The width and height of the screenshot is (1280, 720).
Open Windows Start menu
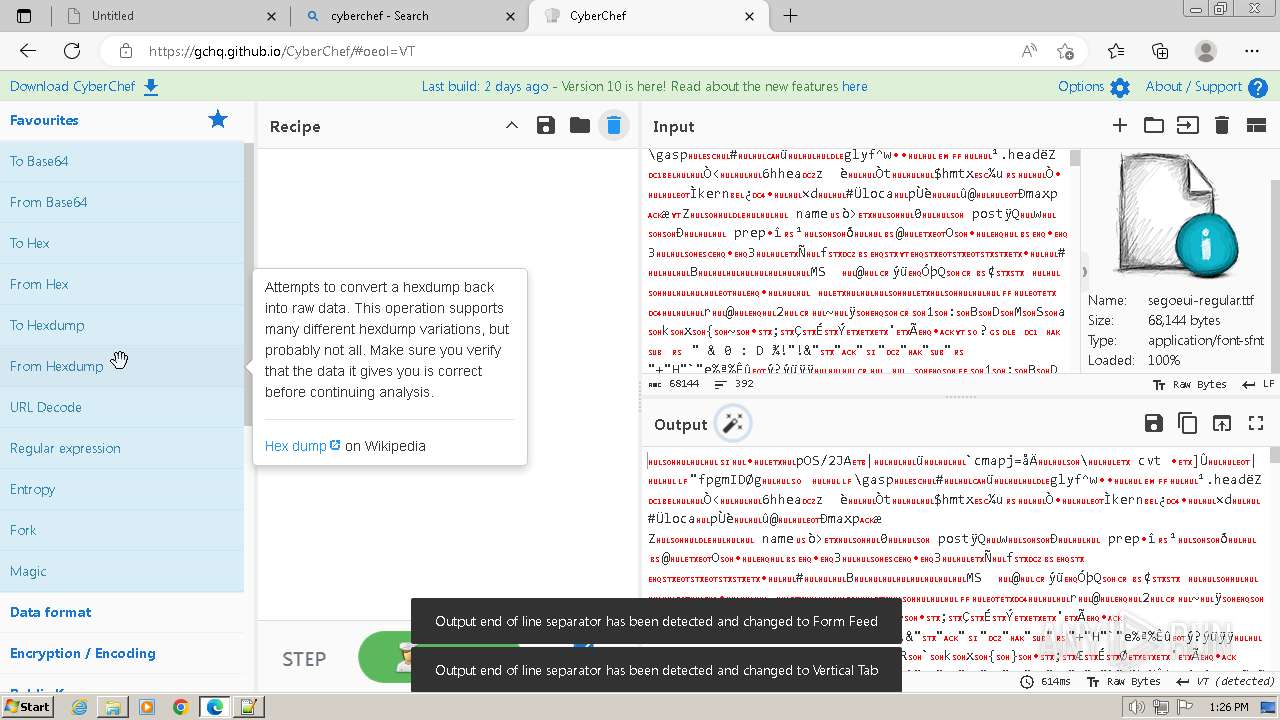pos(28,707)
